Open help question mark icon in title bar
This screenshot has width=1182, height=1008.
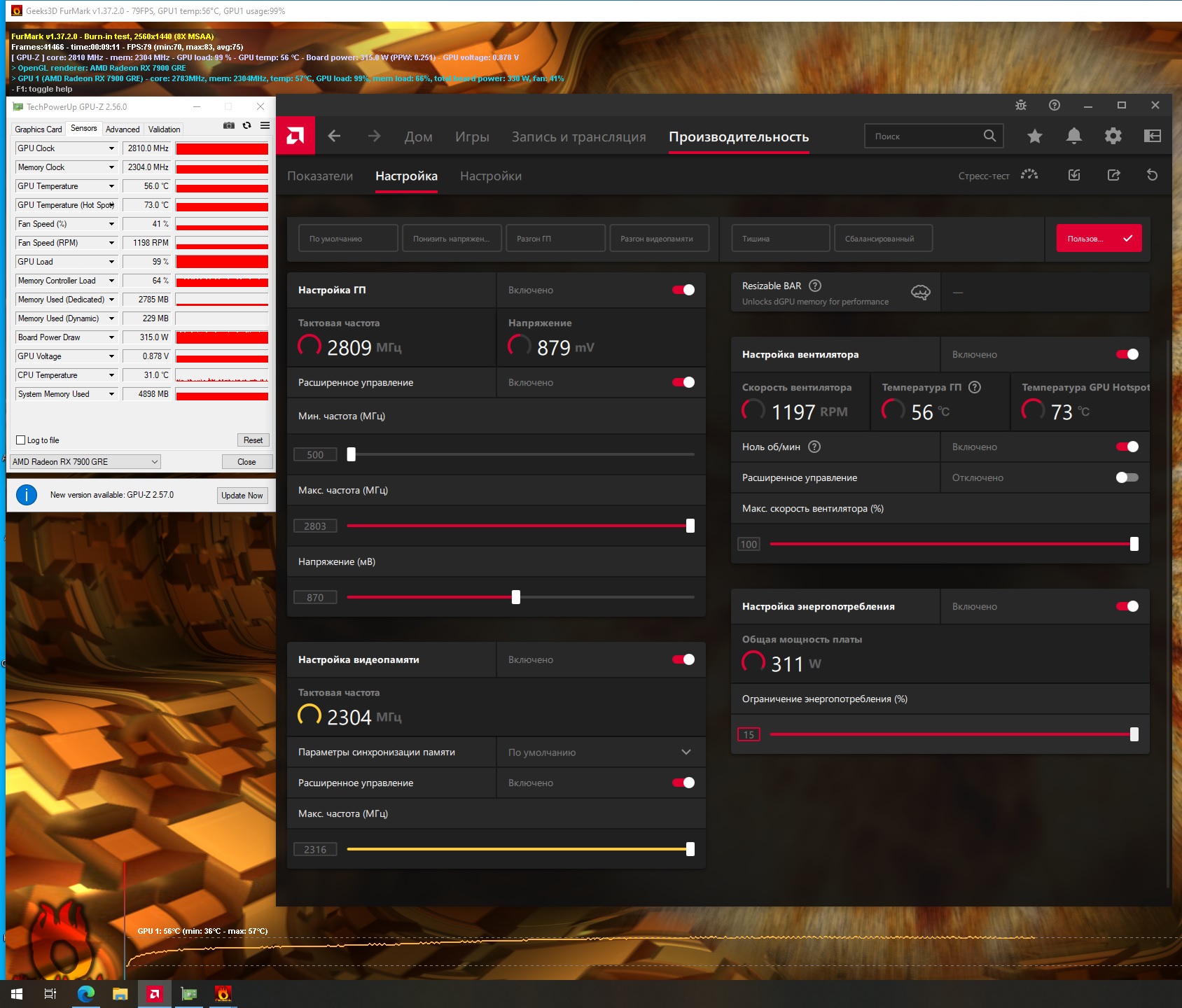click(1055, 105)
